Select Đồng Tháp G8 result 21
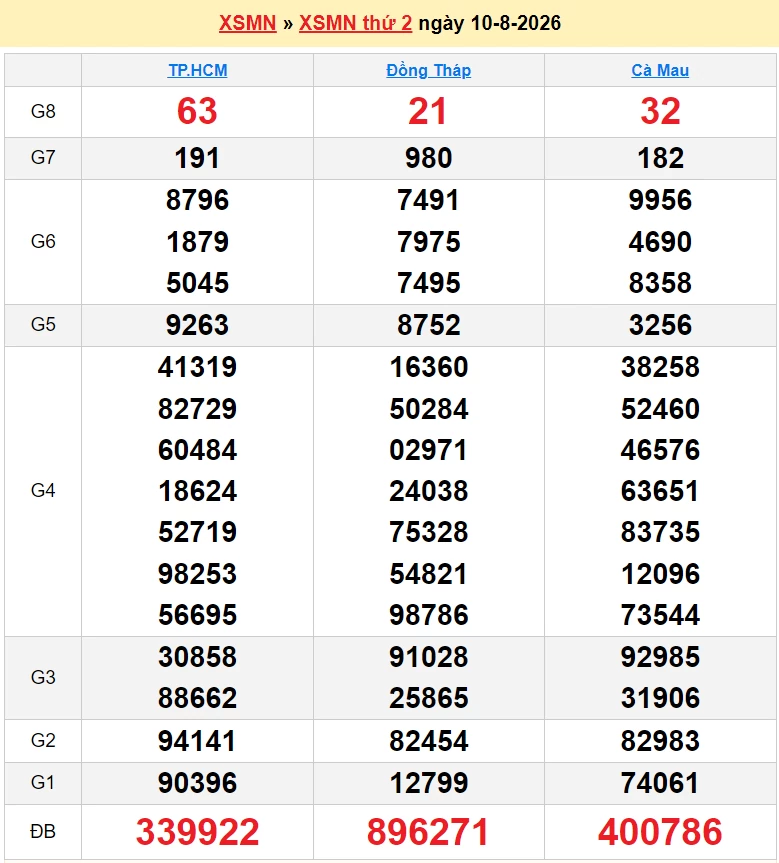Screen dimensions: 779x863 point(427,111)
